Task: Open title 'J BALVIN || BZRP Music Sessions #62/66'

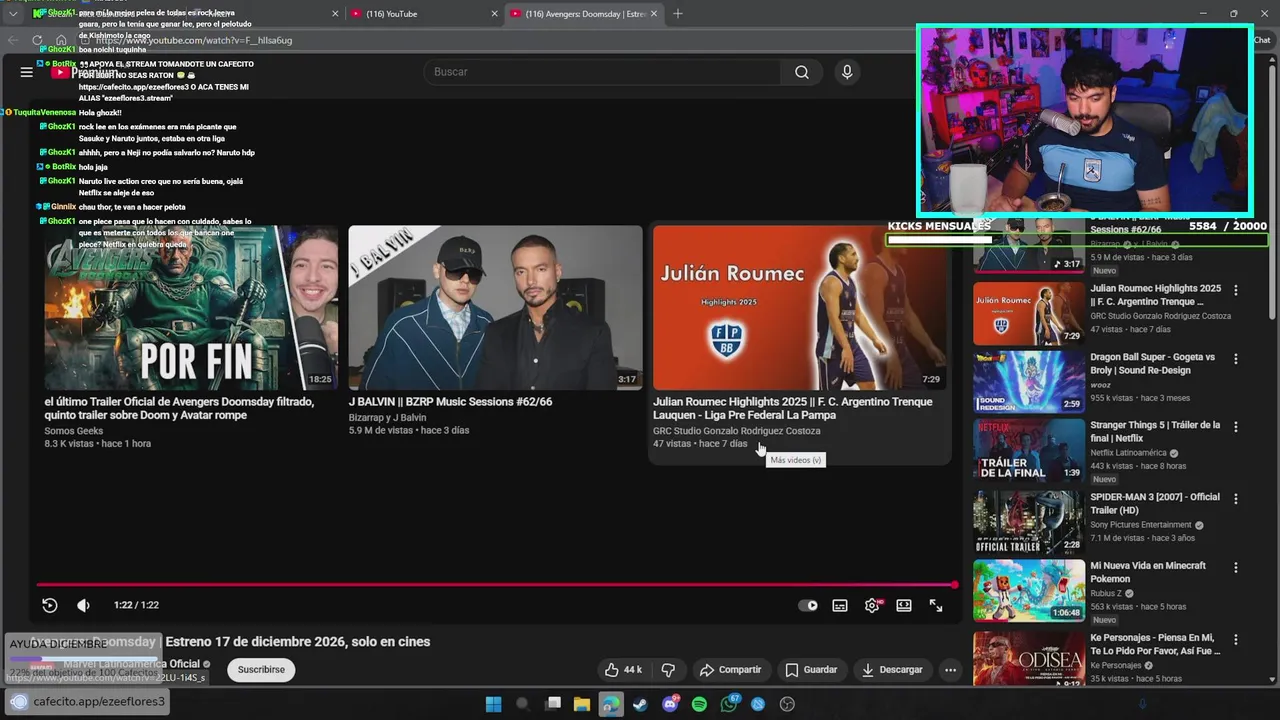Action: pyautogui.click(x=450, y=402)
